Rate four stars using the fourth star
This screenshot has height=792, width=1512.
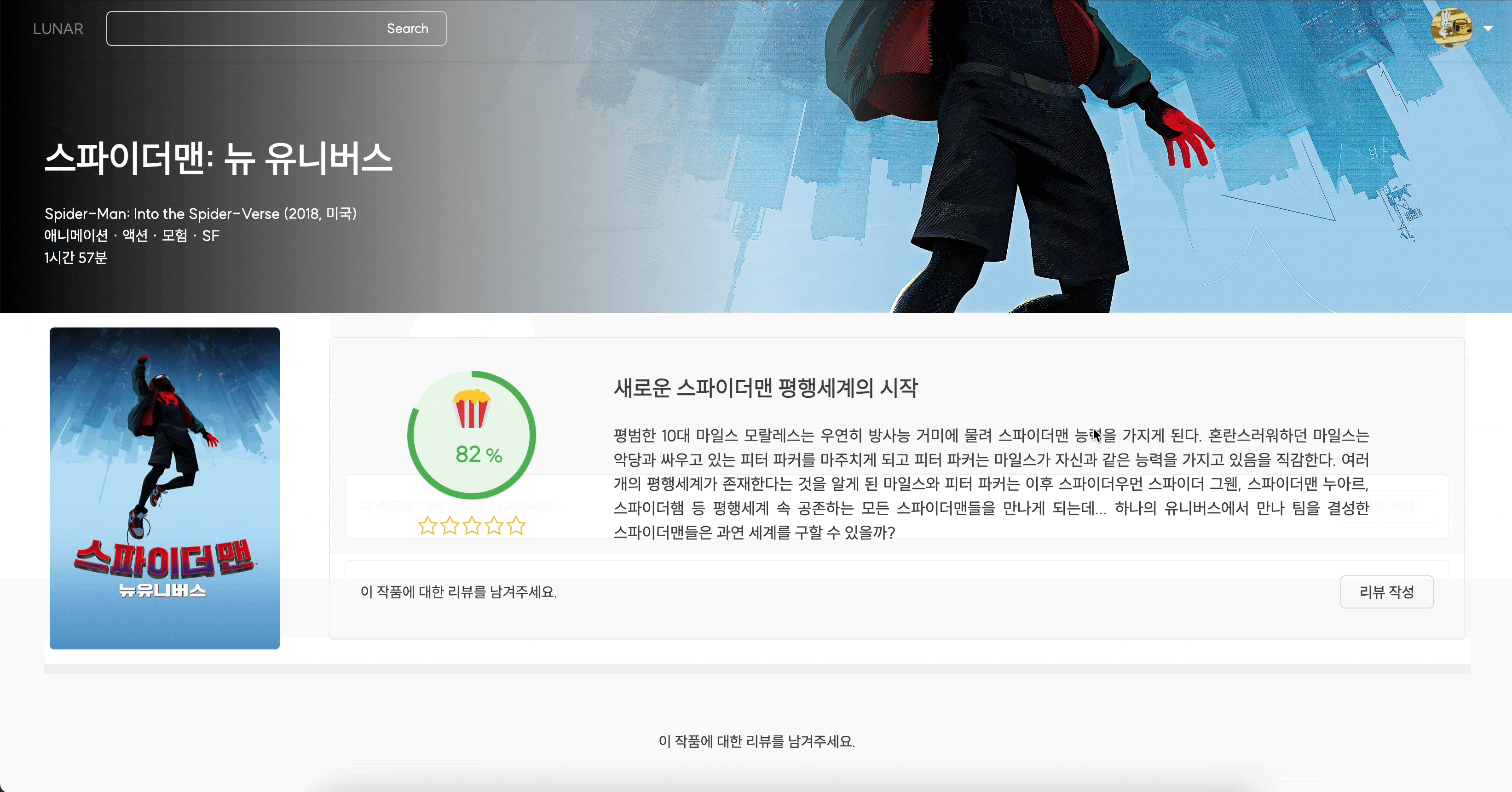pos(494,526)
